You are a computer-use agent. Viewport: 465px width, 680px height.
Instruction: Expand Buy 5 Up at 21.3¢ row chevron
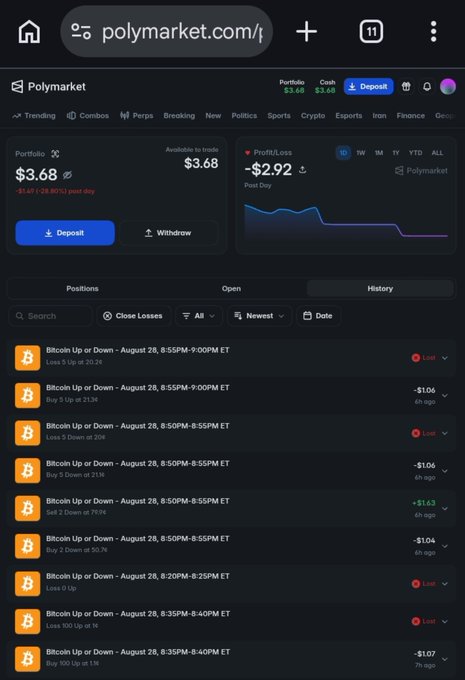pos(445,396)
